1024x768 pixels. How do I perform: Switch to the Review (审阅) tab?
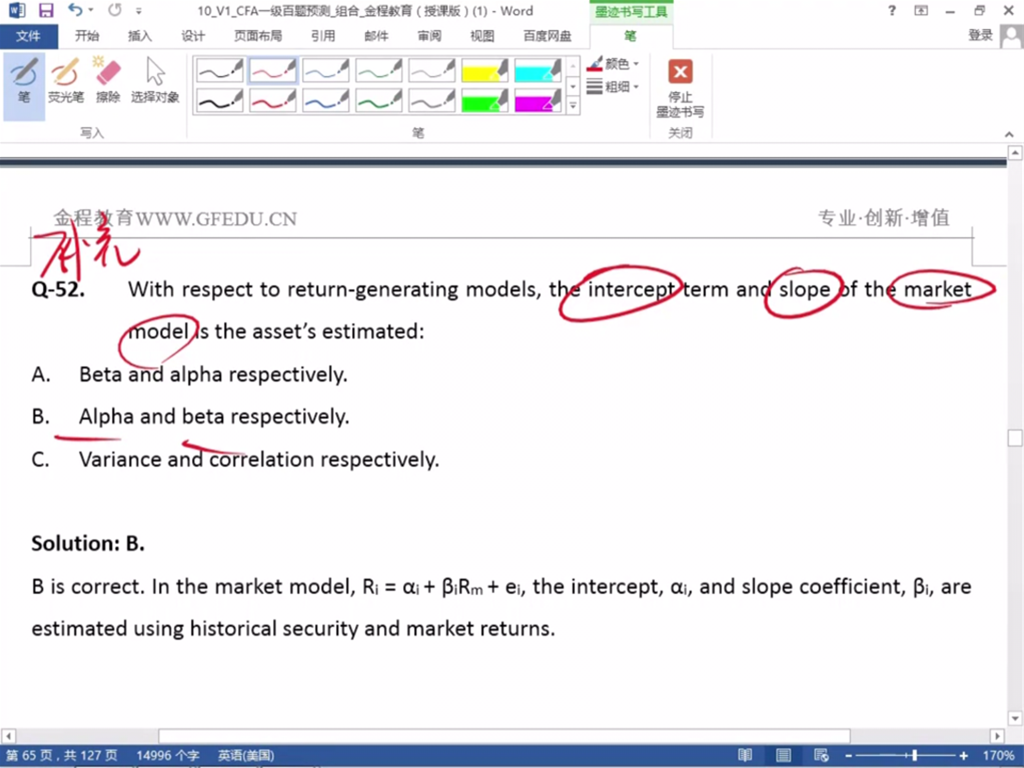tap(429, 36)
